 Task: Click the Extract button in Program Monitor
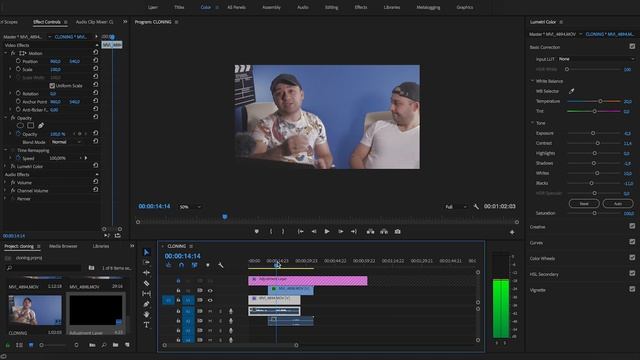click(x=384, y=231)
